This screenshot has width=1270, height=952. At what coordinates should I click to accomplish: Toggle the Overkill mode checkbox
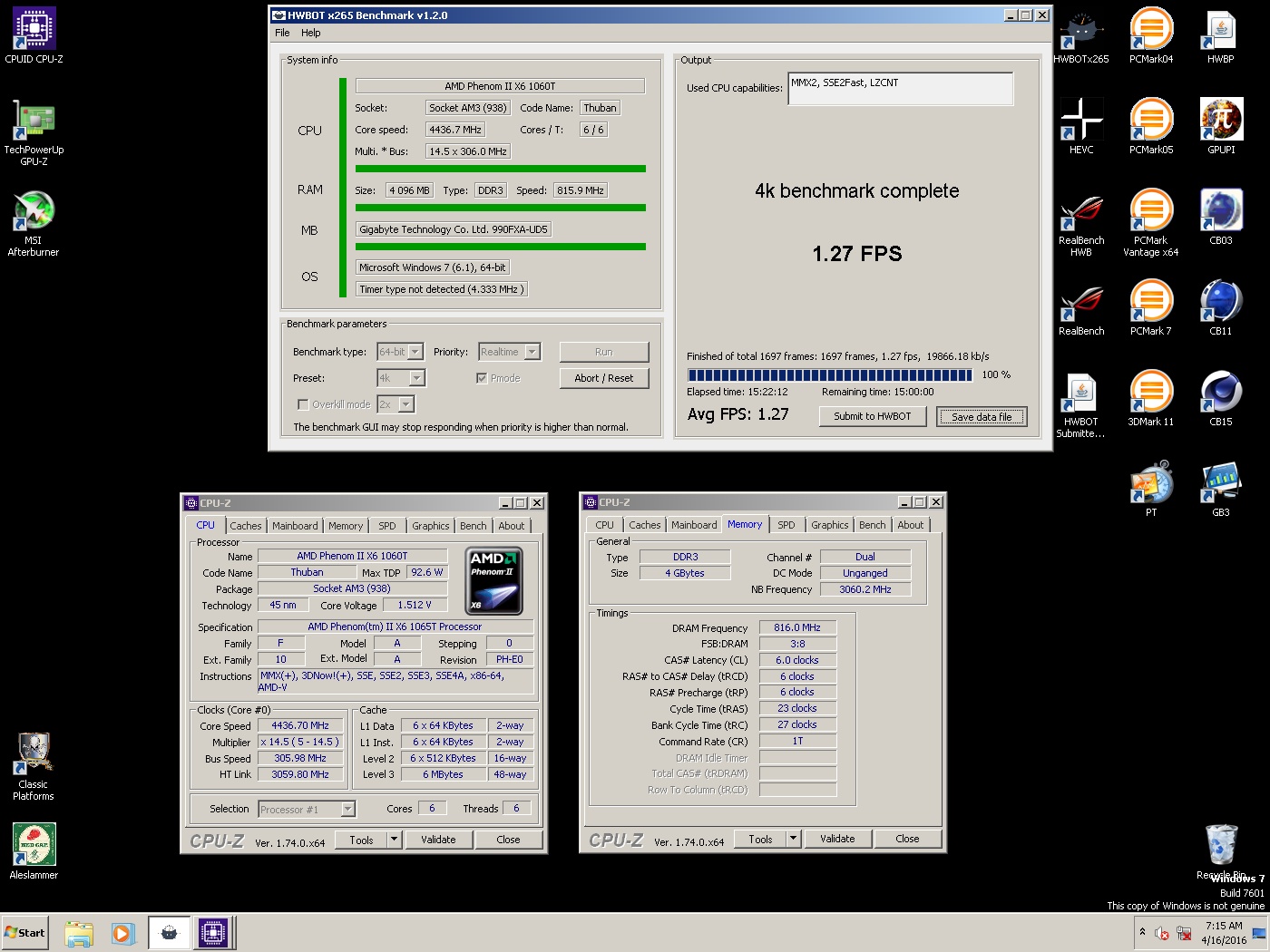(303, 404)
